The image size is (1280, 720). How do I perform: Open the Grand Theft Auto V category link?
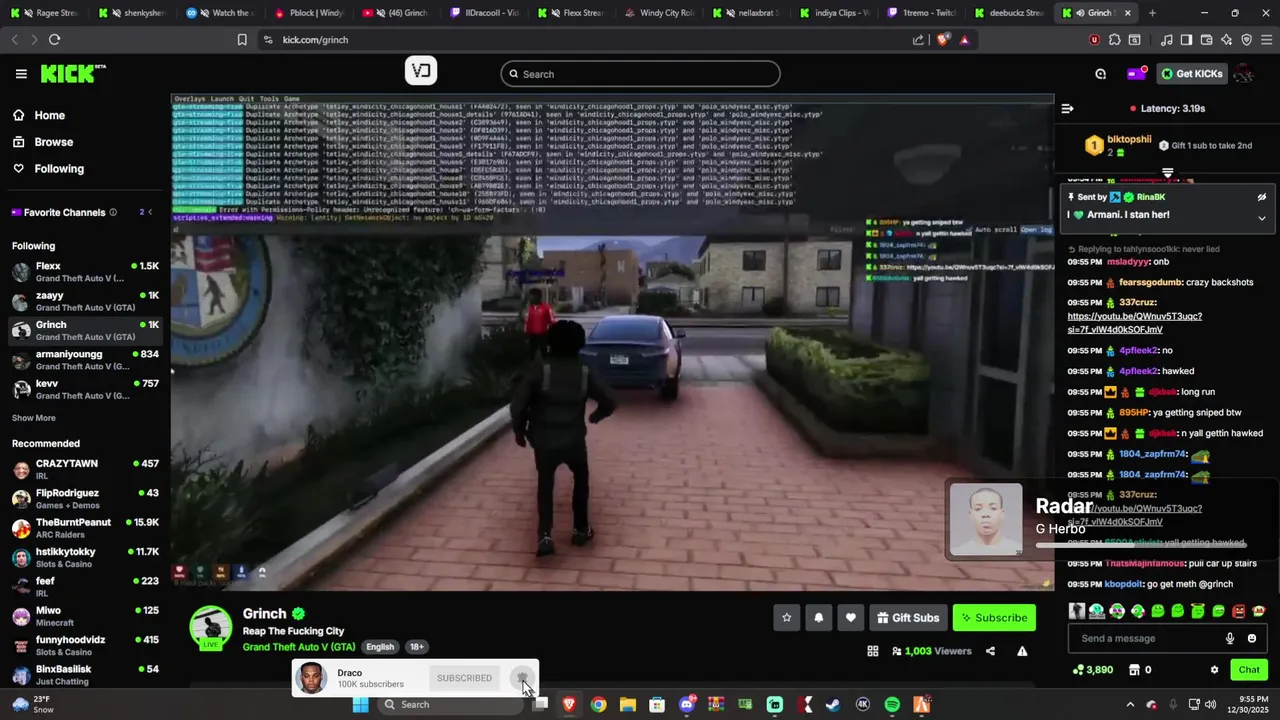[x=299, y=647]
